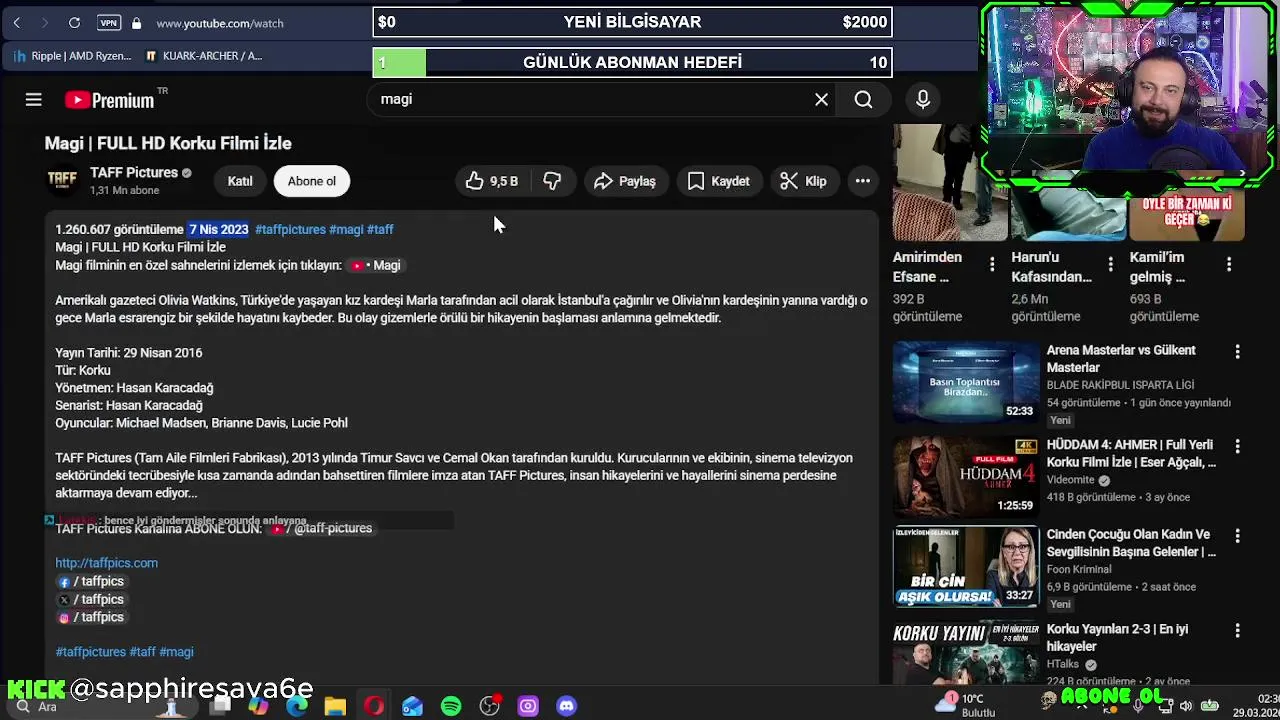Open the #magi hashtag at description bottom
Screen dimensions: 1280x720
[x=176, y=652]
